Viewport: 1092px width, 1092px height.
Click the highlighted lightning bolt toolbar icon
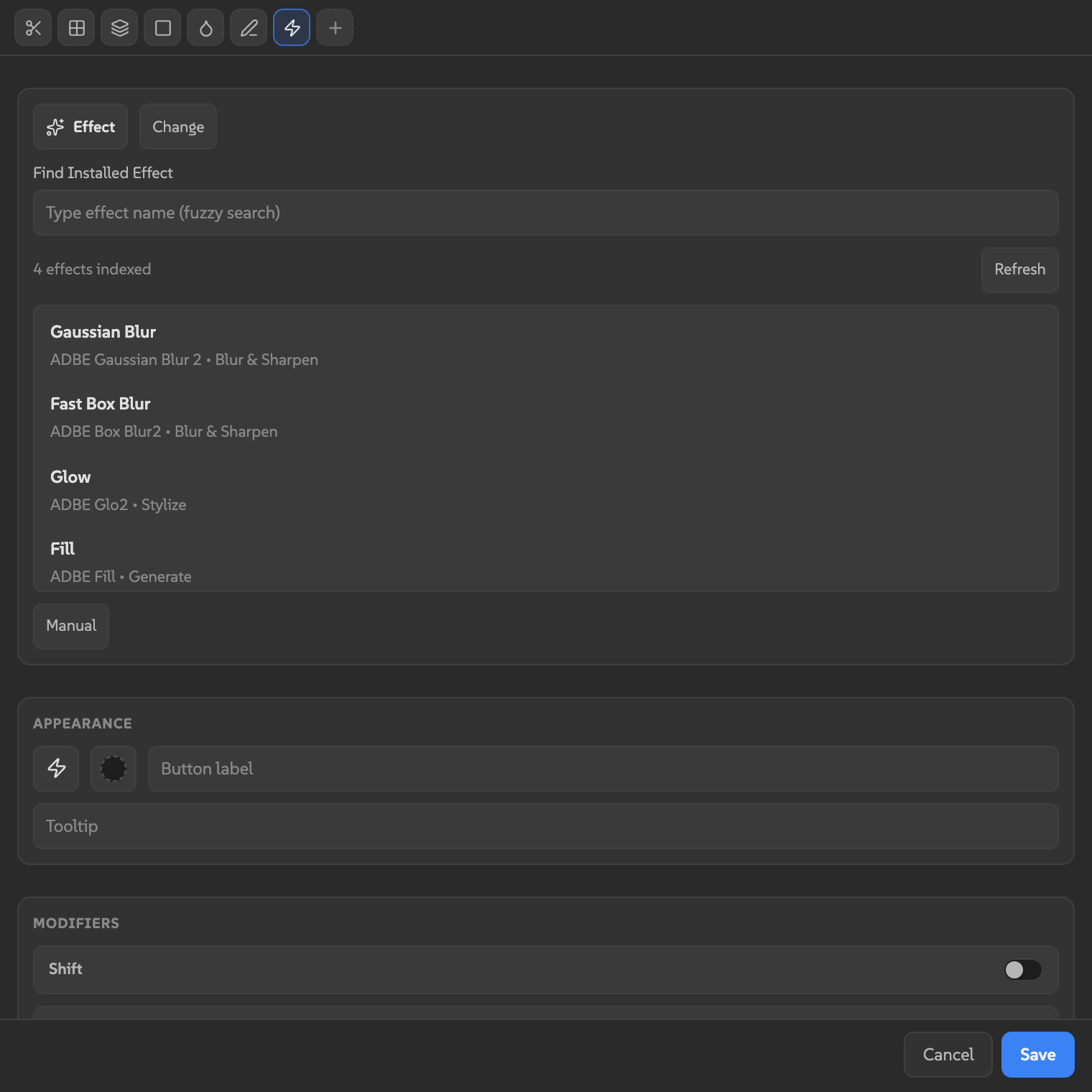(x=292, y=27)
